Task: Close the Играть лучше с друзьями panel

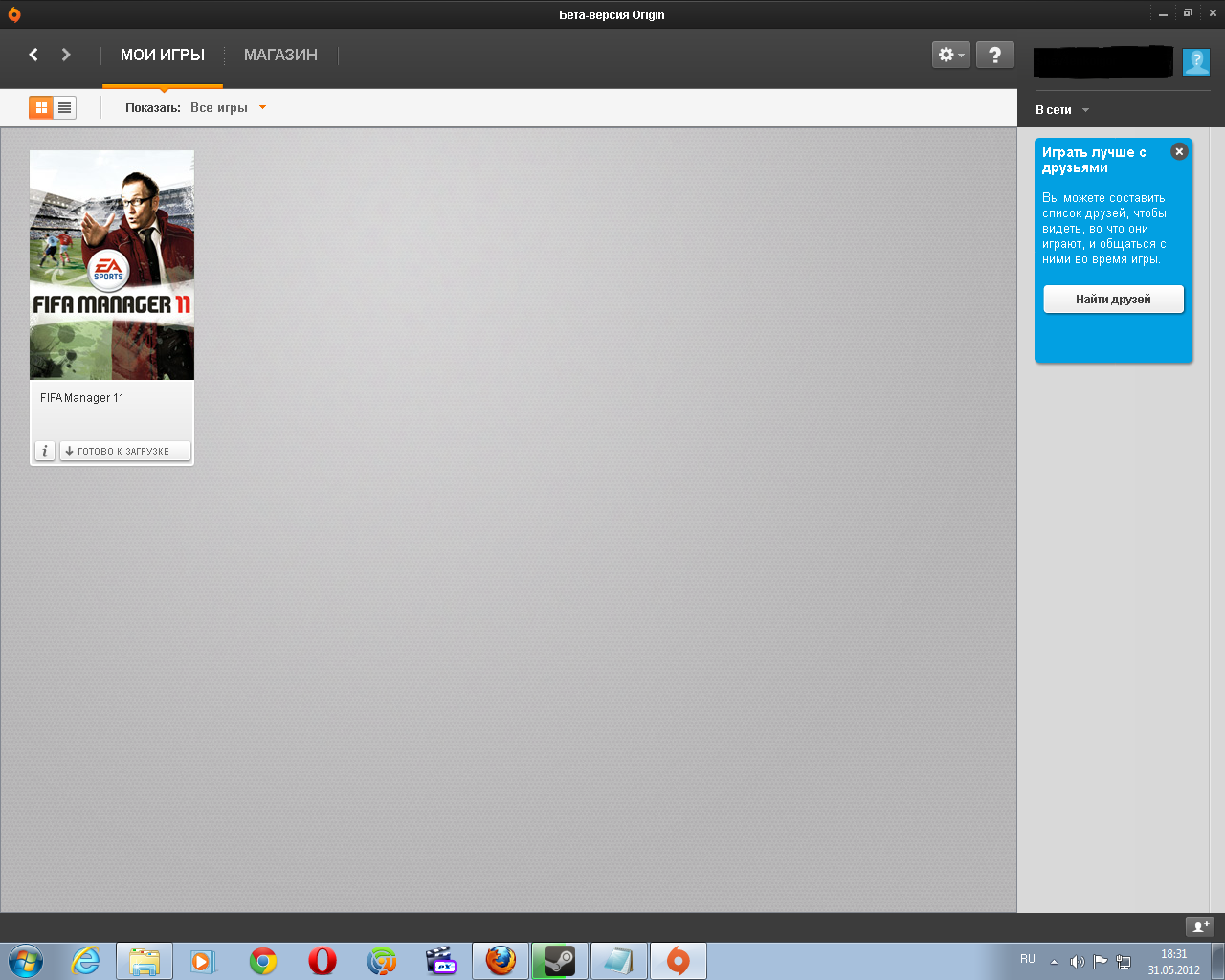Action: click(1179, 151)
